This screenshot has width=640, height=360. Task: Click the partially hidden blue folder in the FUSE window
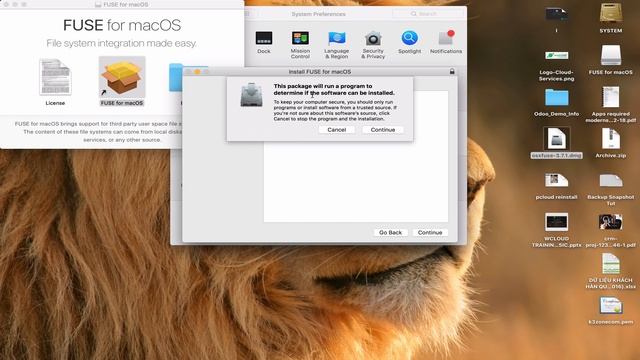click(x=176, y=77)
